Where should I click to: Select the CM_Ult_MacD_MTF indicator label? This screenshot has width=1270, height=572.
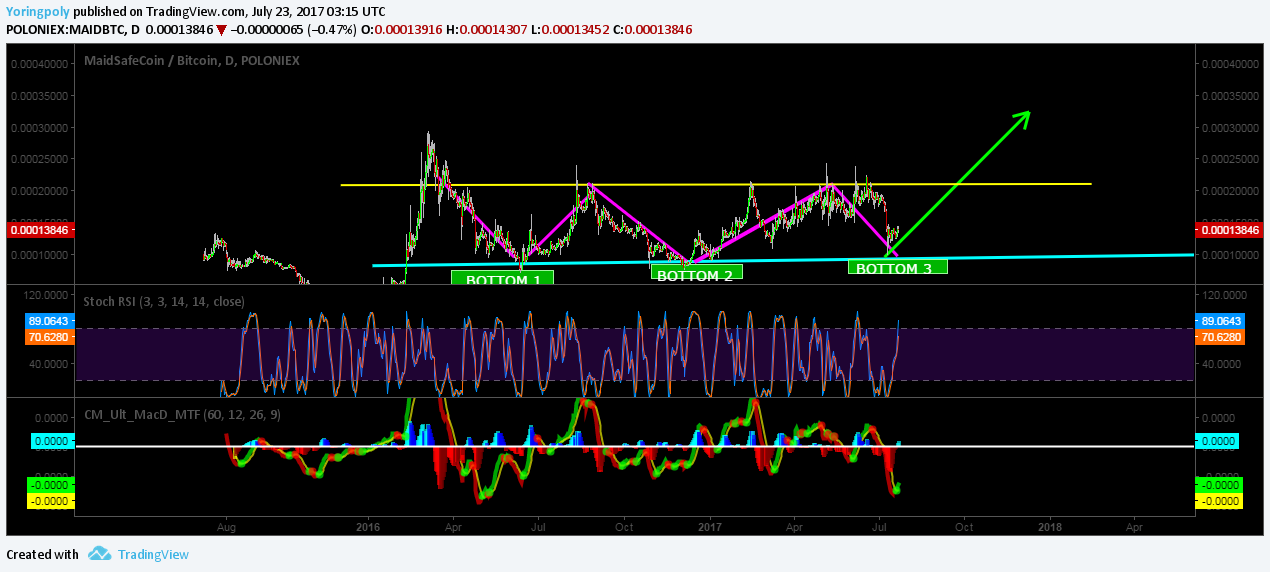pos(182,413)
